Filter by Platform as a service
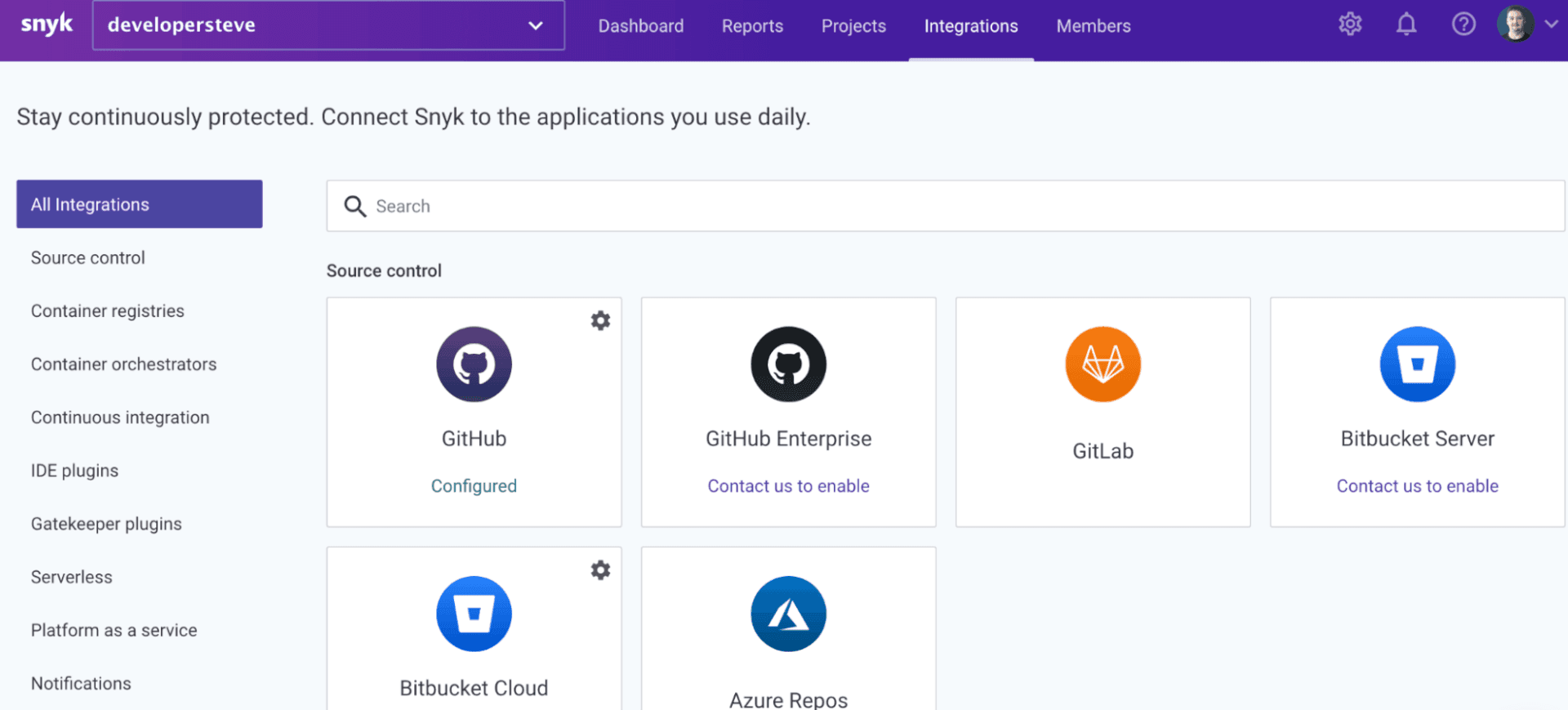The image size is (1568, 710). pyautogui.click(x=114, y=630)
